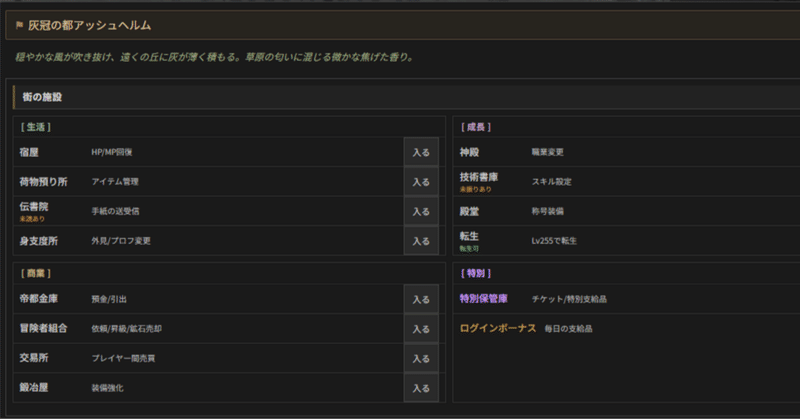Select the 灰冠の都アッシュヘルム title text
Viewport: 800px width, 419px height.
tap(89, 26)
